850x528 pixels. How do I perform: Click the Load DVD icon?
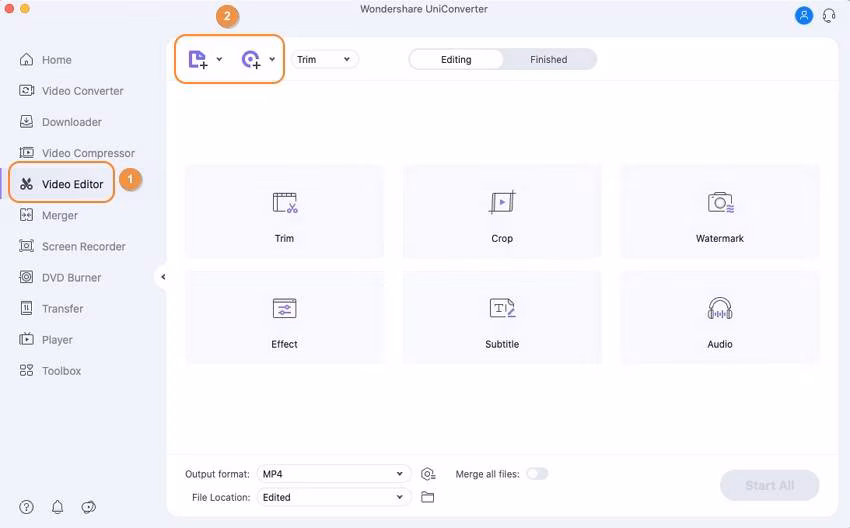pos(251,60)
